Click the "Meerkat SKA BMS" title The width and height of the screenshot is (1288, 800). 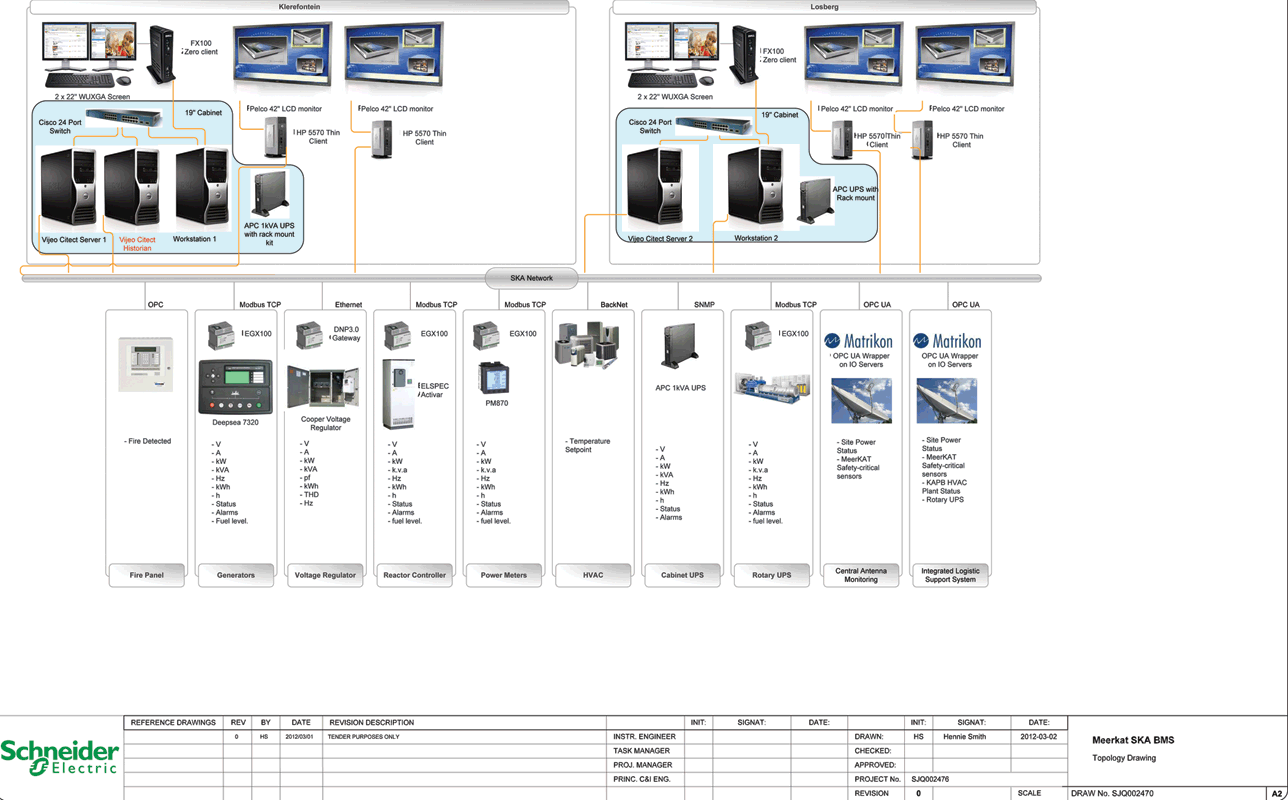pyautogui.click(x=1133, y=740)
